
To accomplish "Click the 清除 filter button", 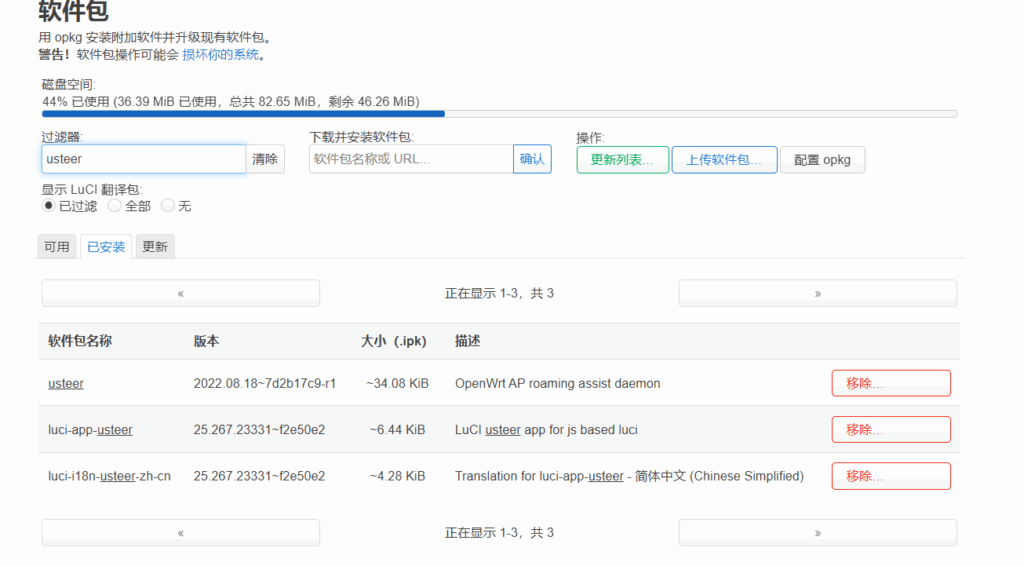I will point(265,159).
